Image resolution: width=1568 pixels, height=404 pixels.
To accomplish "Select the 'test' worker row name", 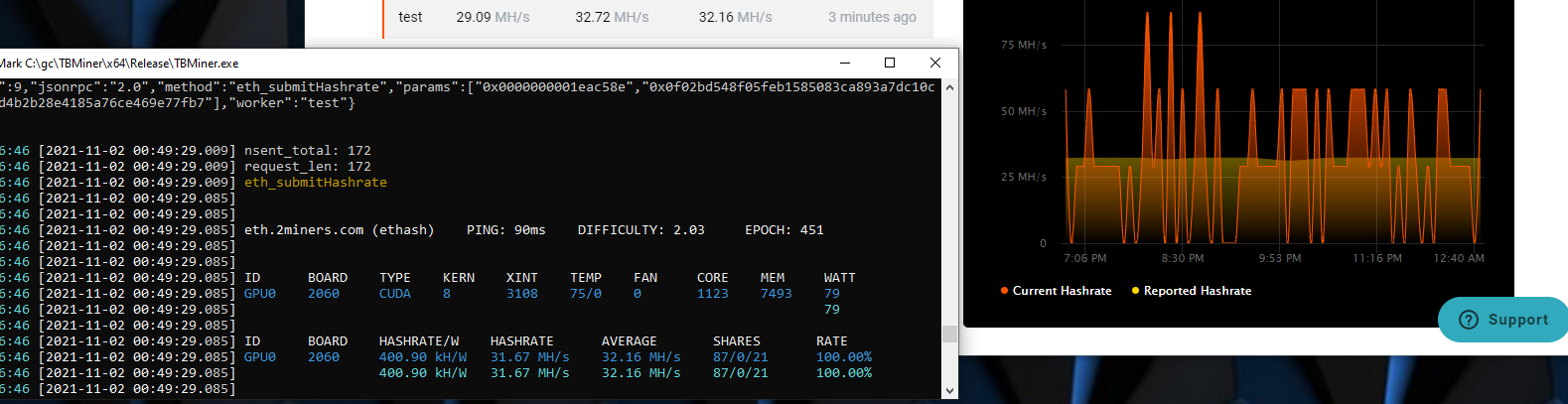I will click(x=410, y=17).
